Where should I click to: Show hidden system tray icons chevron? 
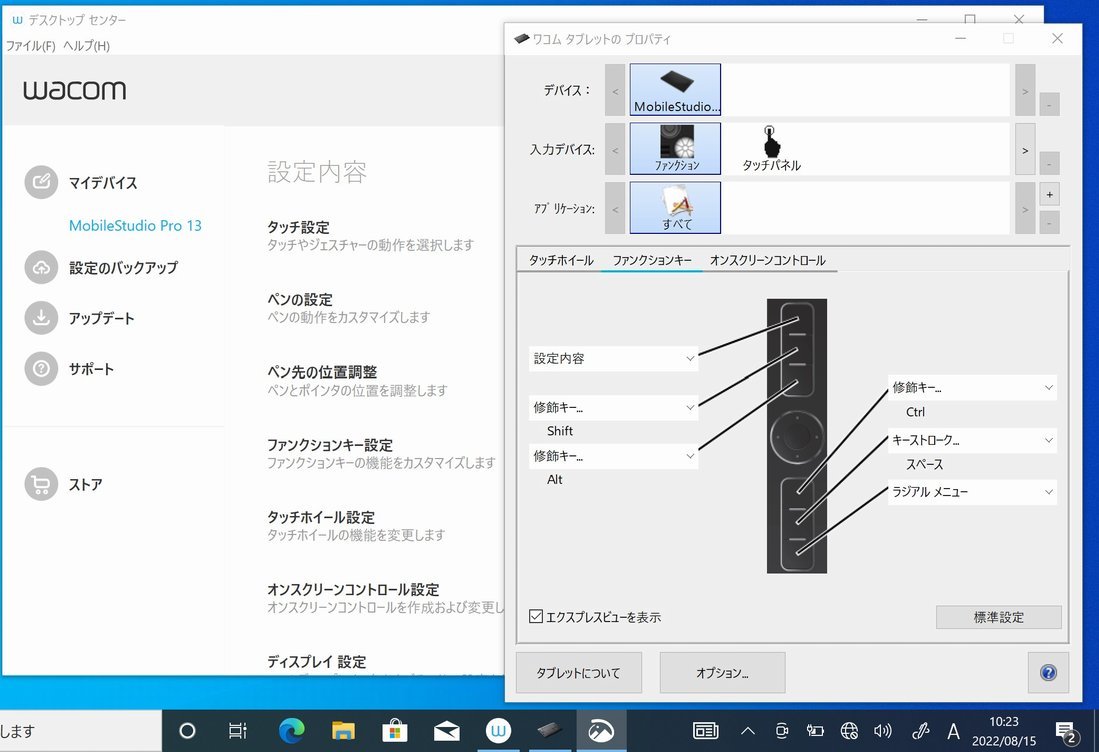point(748,731)
